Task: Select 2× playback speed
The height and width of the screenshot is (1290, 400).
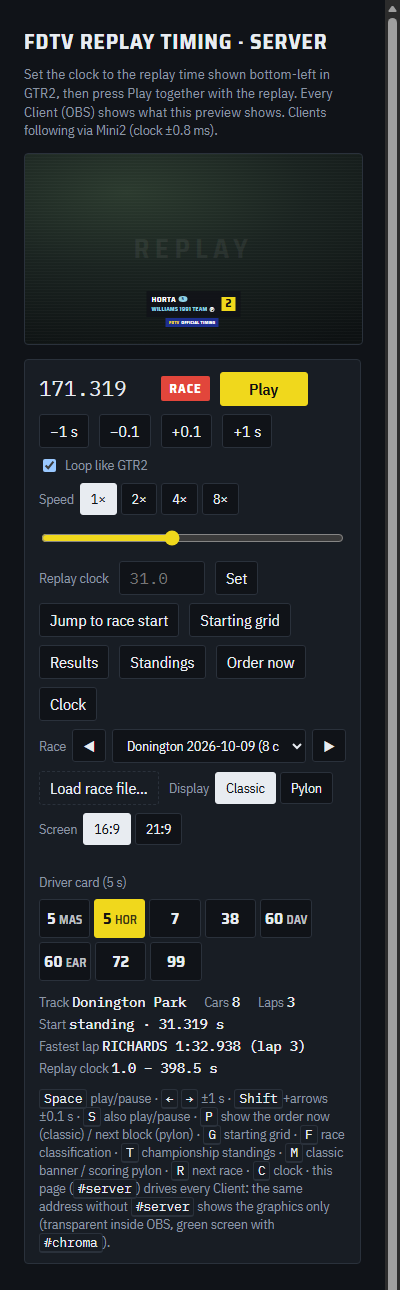Action: pyautogui.click(x=139, y=499)
